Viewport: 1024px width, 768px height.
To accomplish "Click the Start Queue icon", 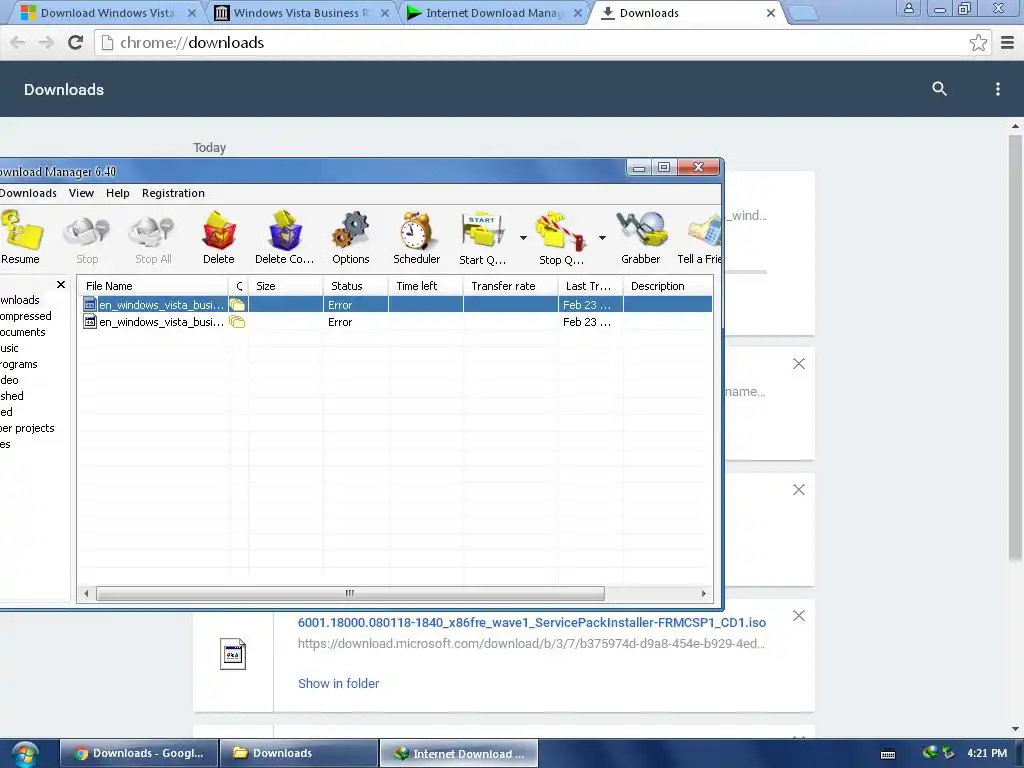I will [483, 238].
